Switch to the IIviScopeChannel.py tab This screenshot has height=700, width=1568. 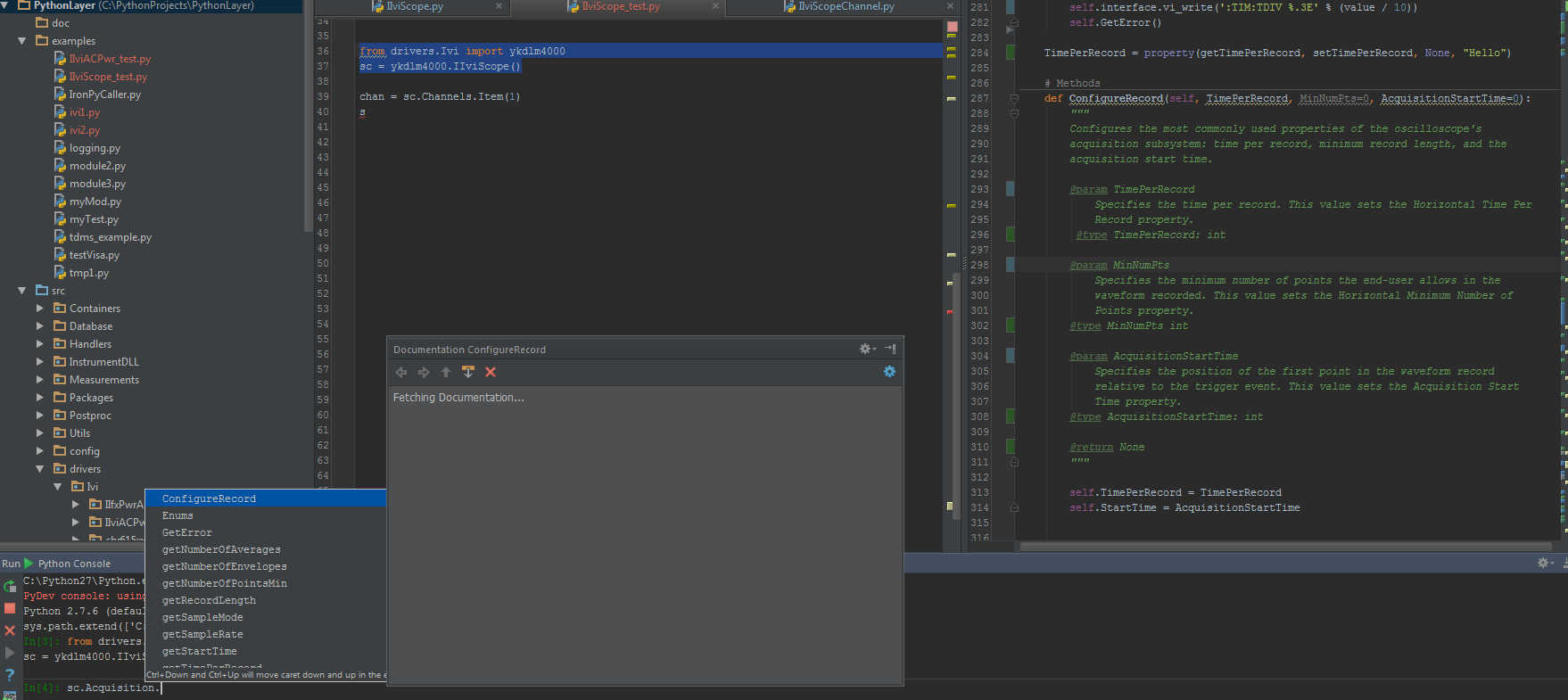pos(846,7)
